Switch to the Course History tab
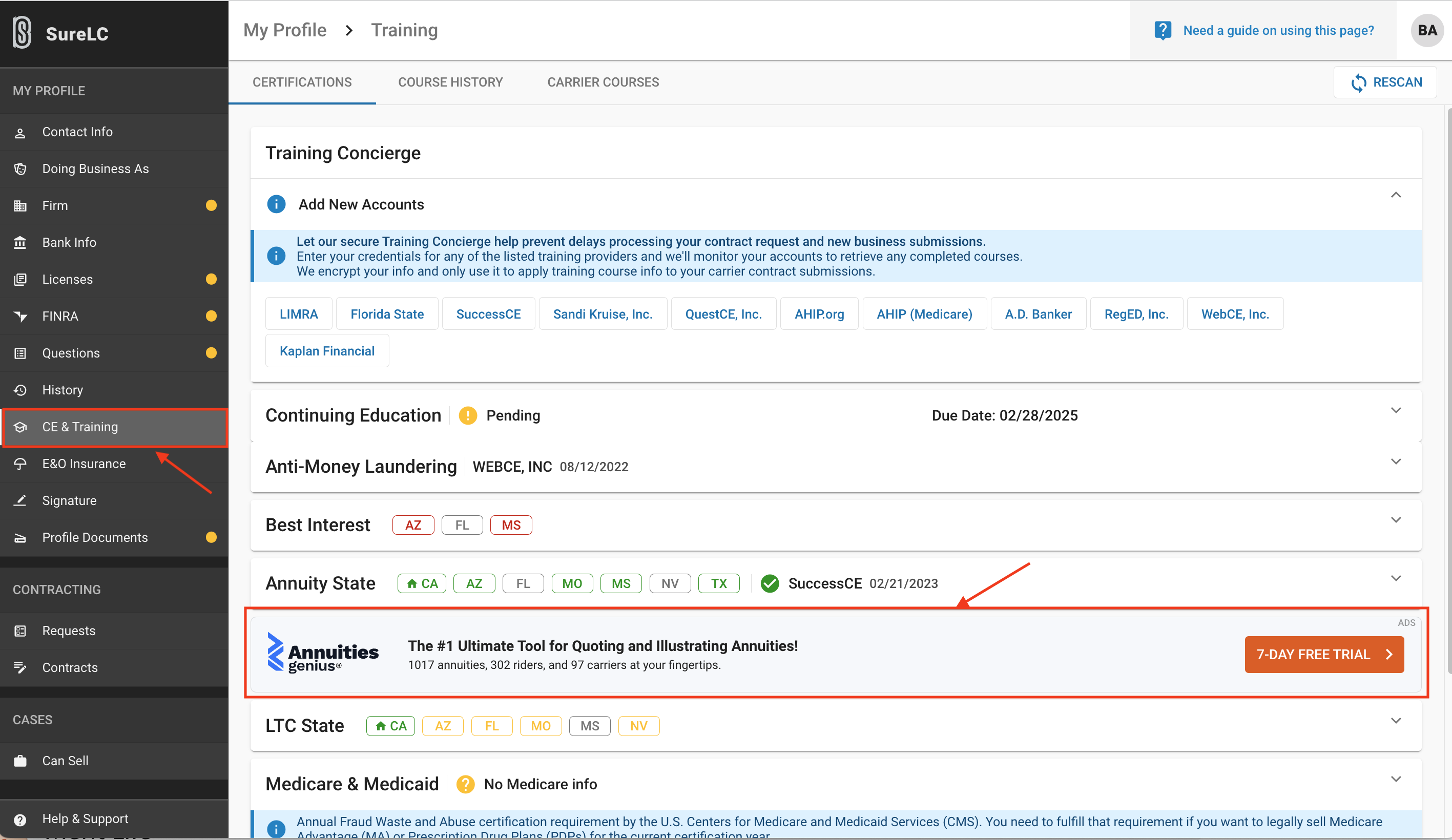Image resolution: width=1452 pixels, height=840 pixels. click(x=450, y=82)
